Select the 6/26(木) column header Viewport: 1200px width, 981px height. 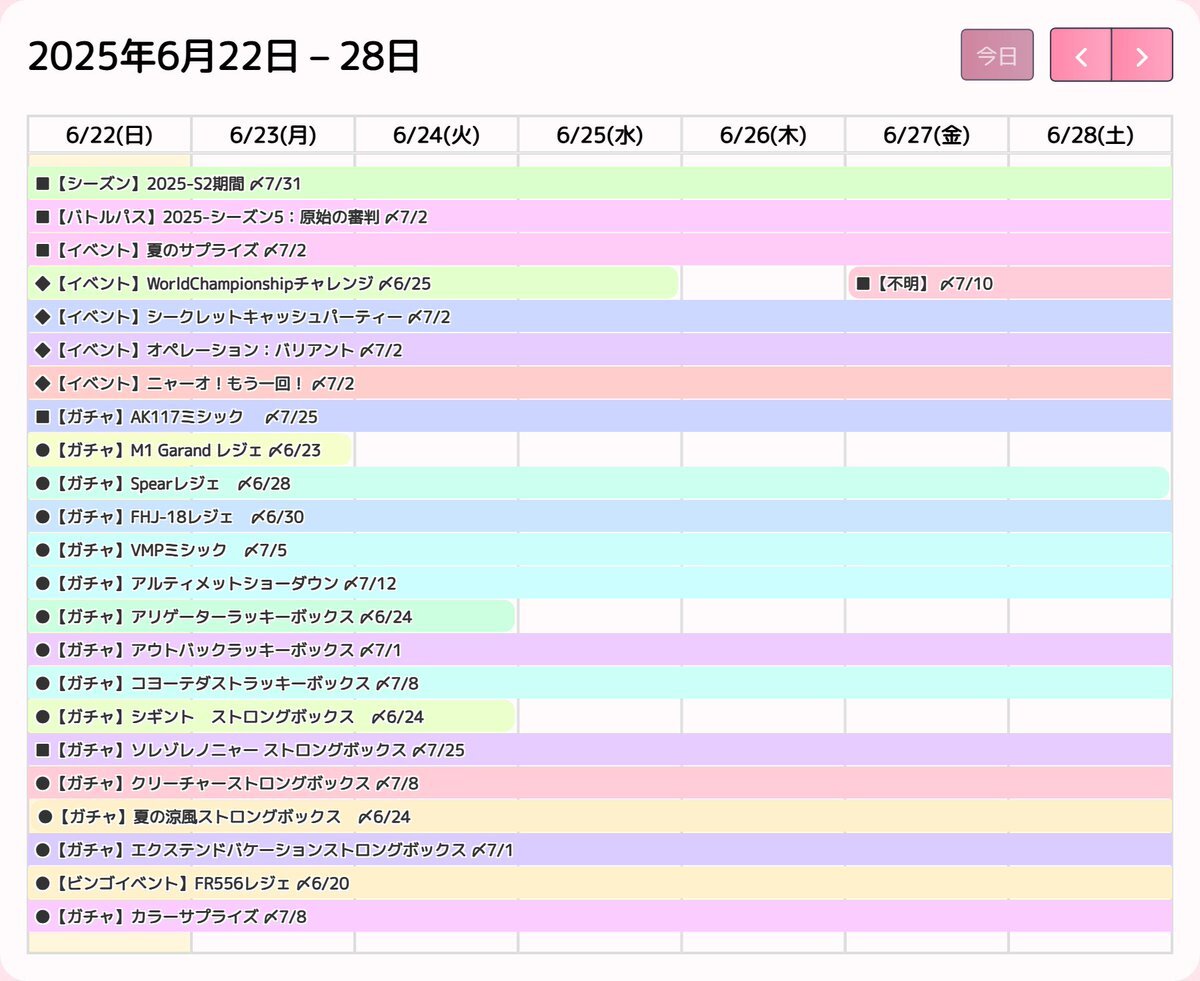(x=763, y=135)
